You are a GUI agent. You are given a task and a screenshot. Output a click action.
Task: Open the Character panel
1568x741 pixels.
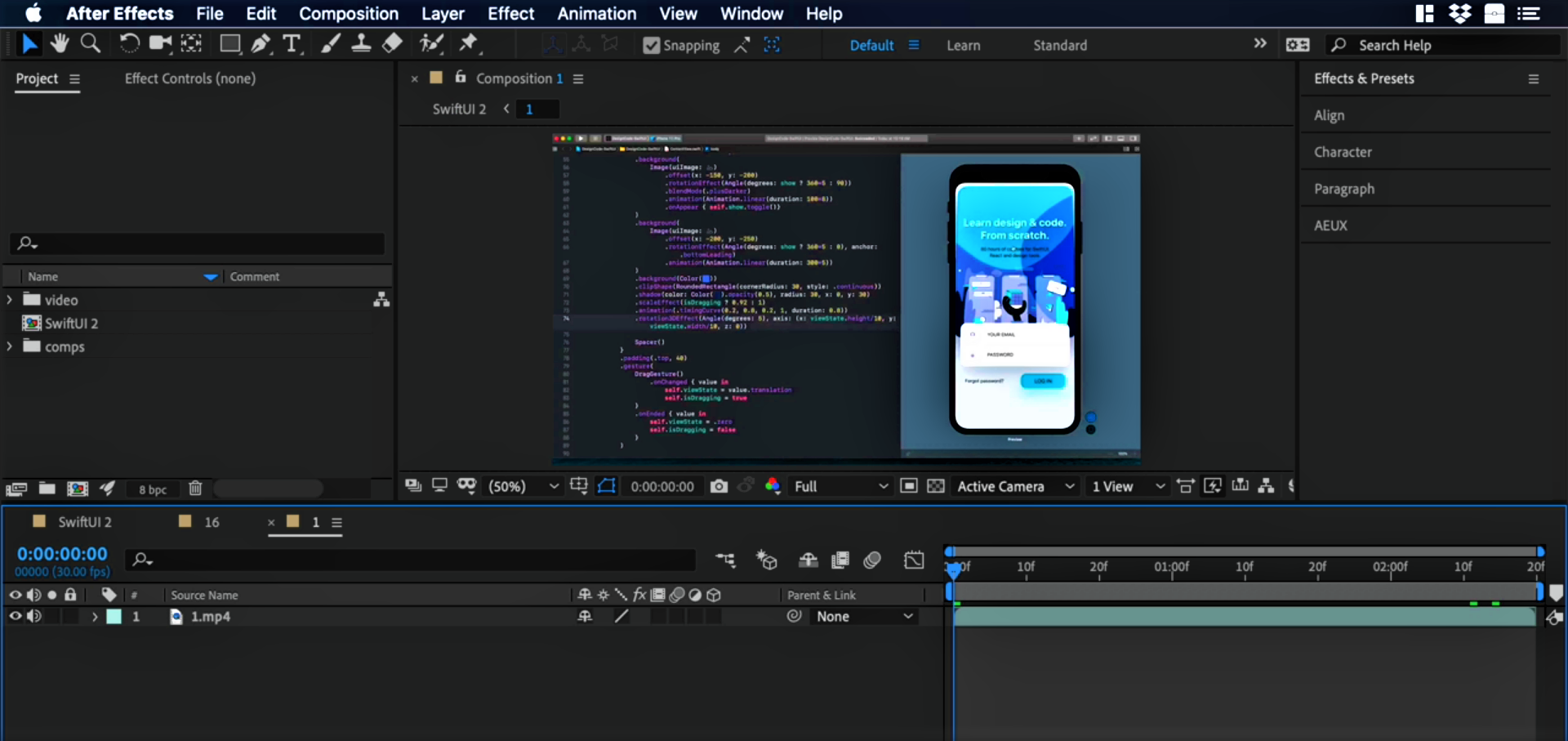[x=1343, y=152]
